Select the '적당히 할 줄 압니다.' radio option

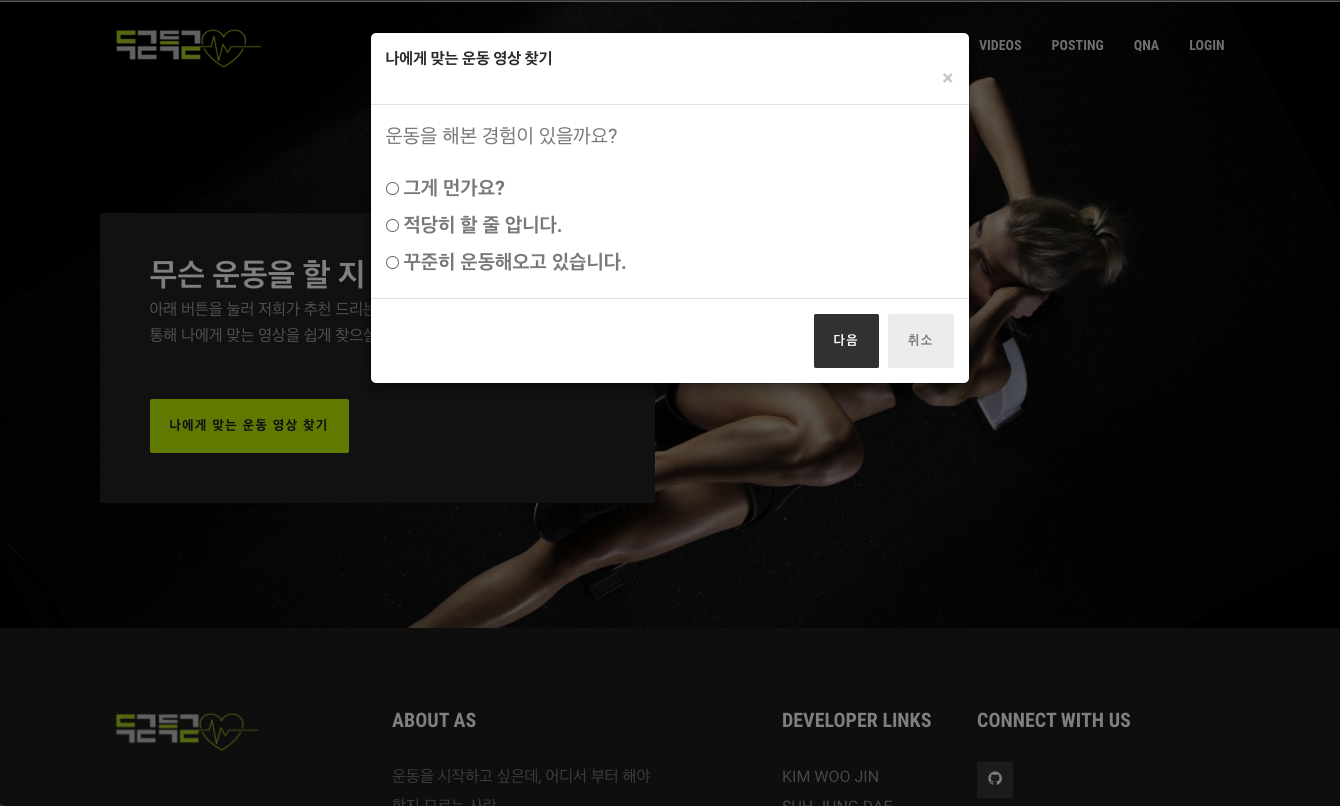tap(392, 226)
